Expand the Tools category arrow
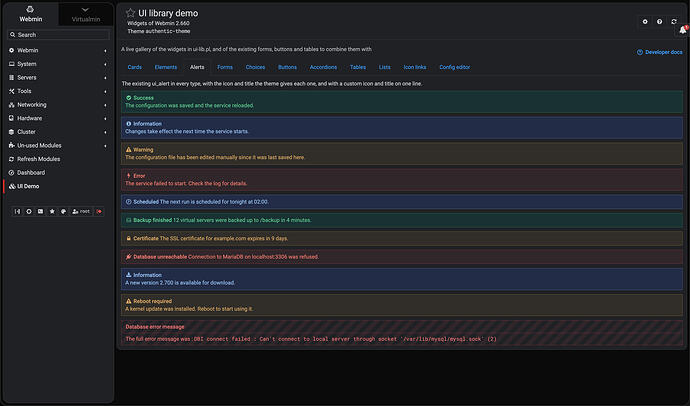The height and width of the screenshot is (406, 690). tap(105, 91)
